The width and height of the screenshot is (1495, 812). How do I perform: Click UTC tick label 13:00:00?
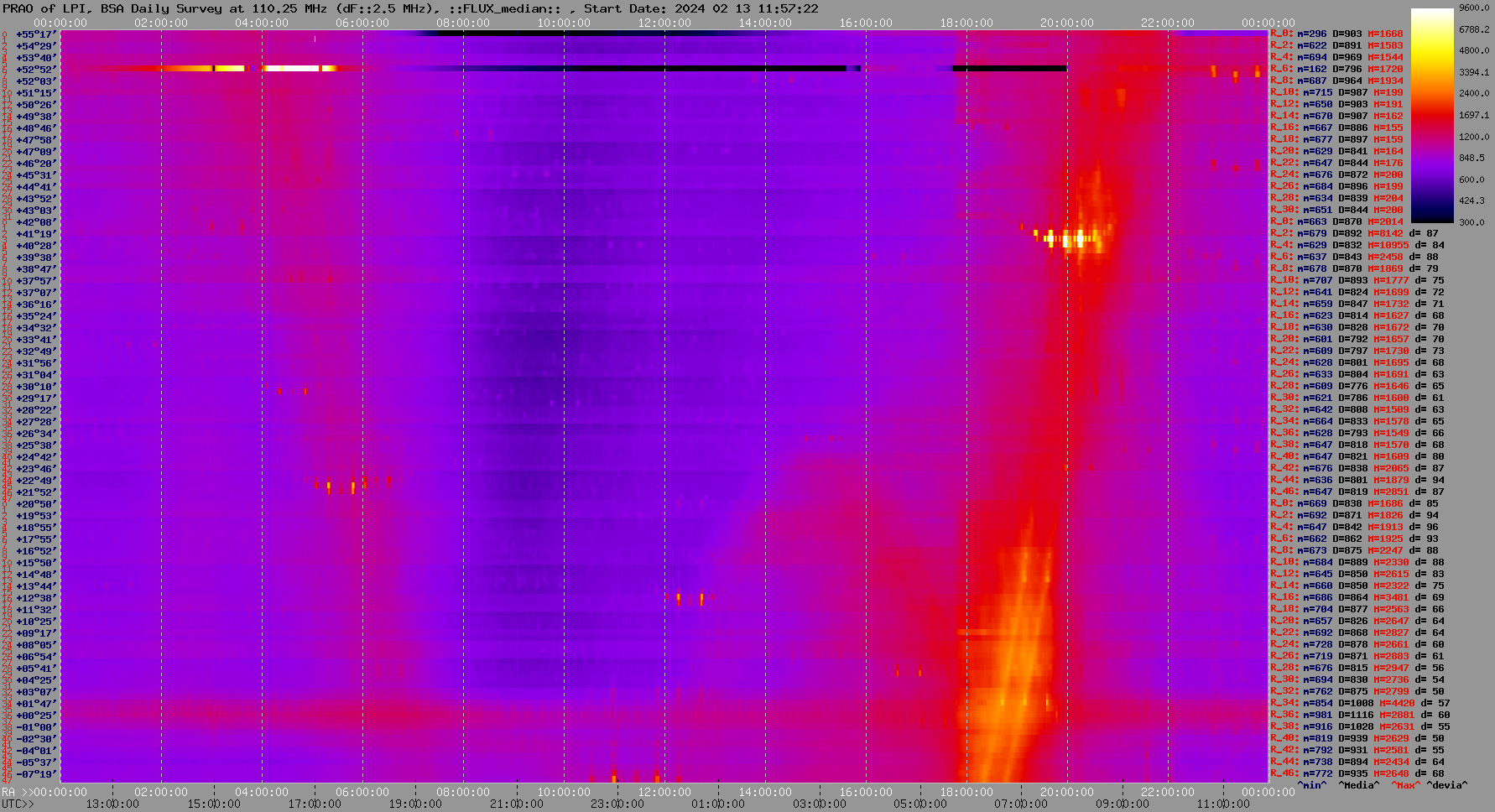pyautogui.click(x=112, y=804)
